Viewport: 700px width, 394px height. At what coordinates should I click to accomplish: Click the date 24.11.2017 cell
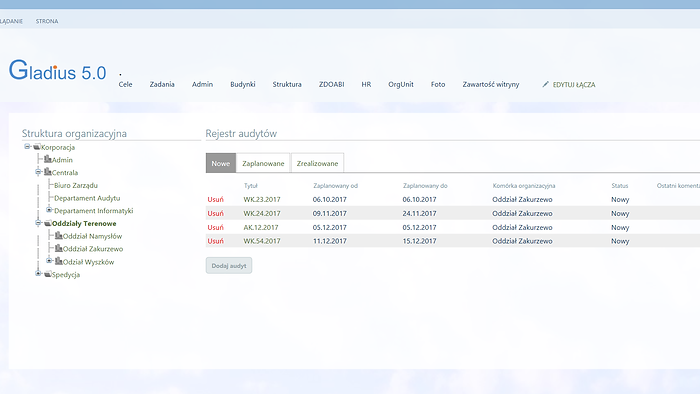coord(419,213)
